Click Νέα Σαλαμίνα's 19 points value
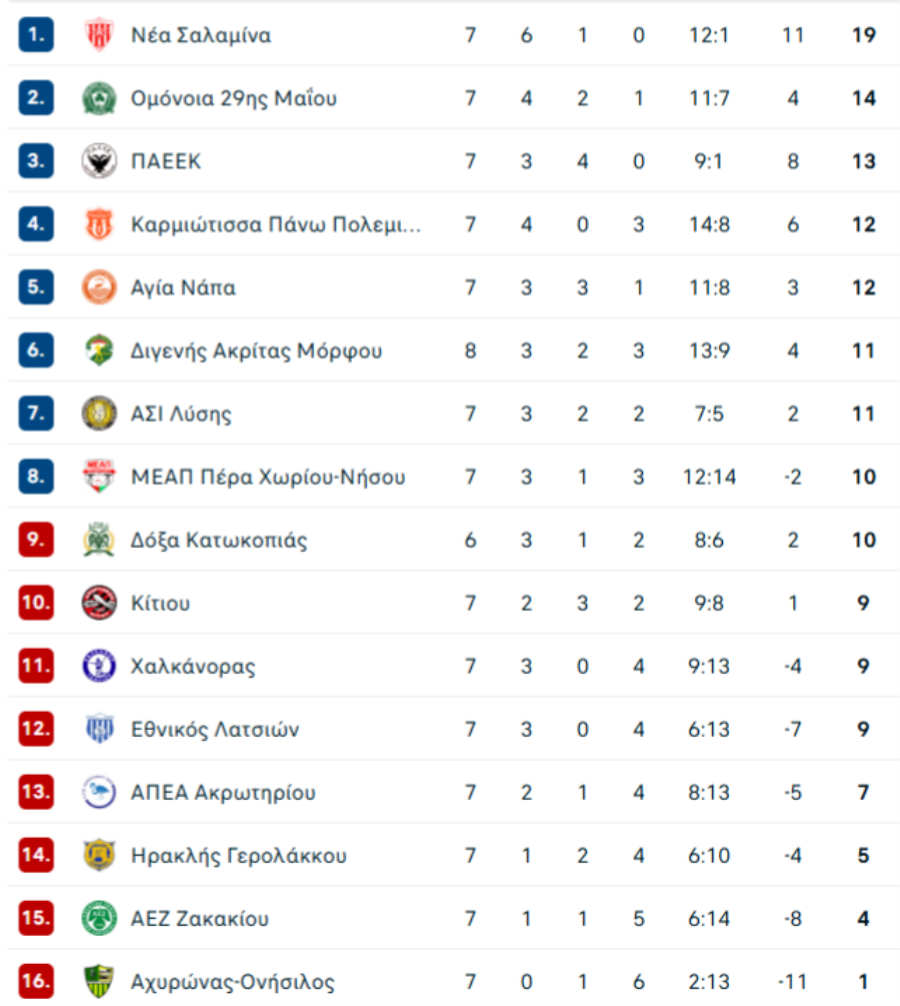This screenshot has width=900, height=1006. point(863,36)
